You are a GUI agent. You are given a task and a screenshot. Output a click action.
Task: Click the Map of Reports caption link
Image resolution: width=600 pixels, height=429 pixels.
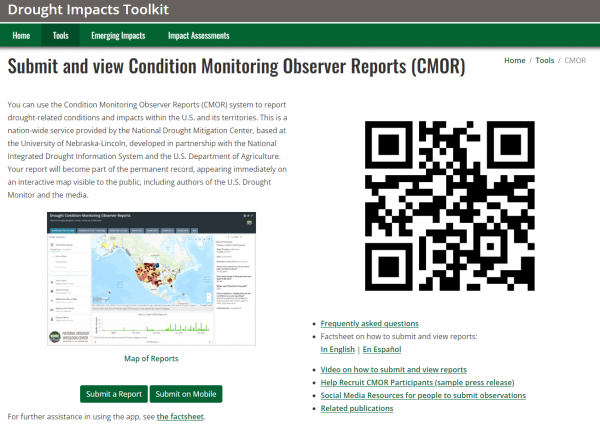coord(151,359)
